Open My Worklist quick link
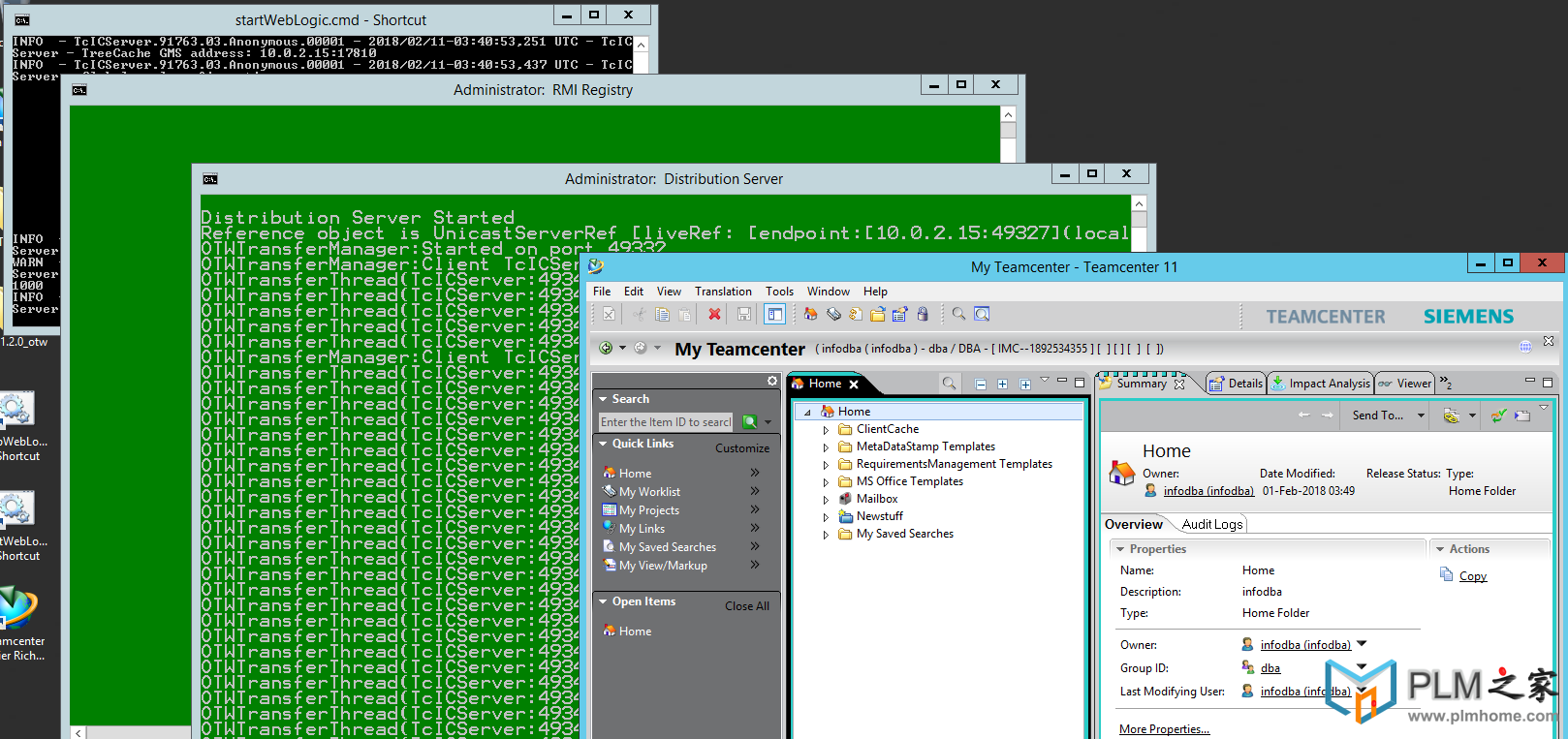The width and height of the screenshot is (1568, 739). [649, 492]
